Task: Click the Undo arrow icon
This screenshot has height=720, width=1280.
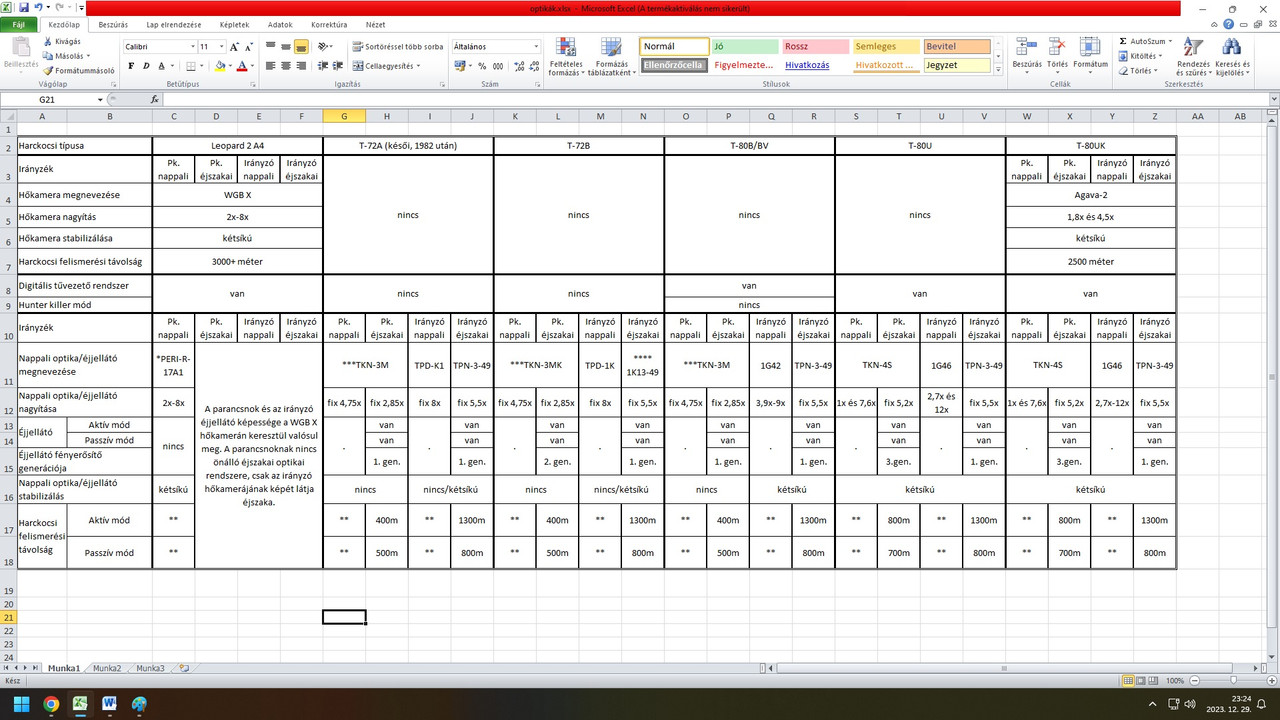Action: click(38, 7)
